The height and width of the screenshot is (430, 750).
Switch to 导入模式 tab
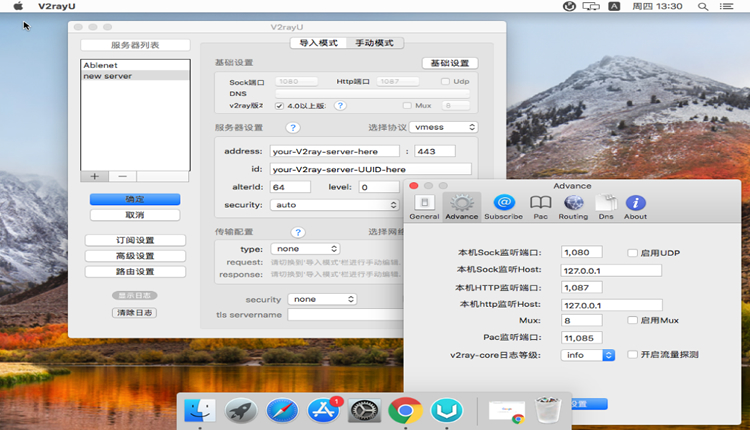click(x=319, y=43)
